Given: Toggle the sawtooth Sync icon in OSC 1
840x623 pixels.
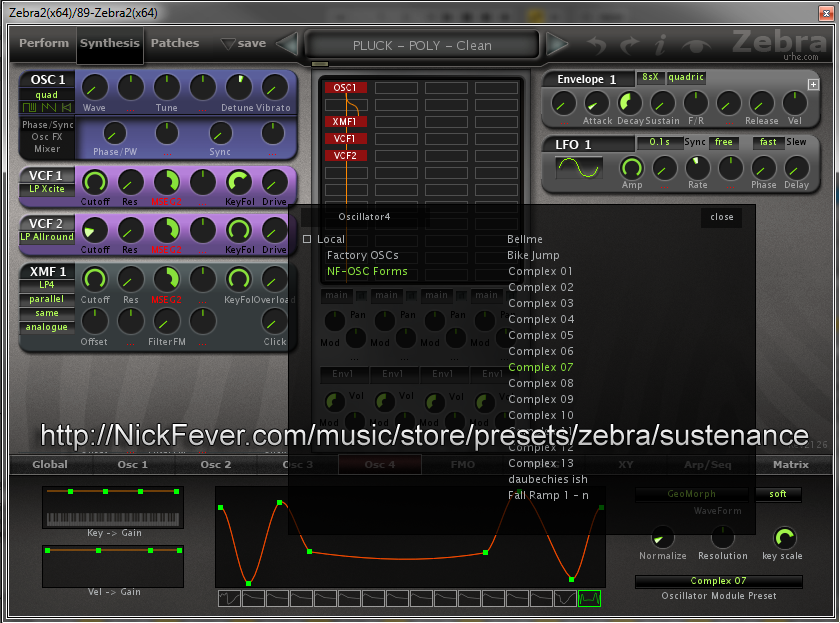Looking at the screenshot, I should [x=49, y=107].
